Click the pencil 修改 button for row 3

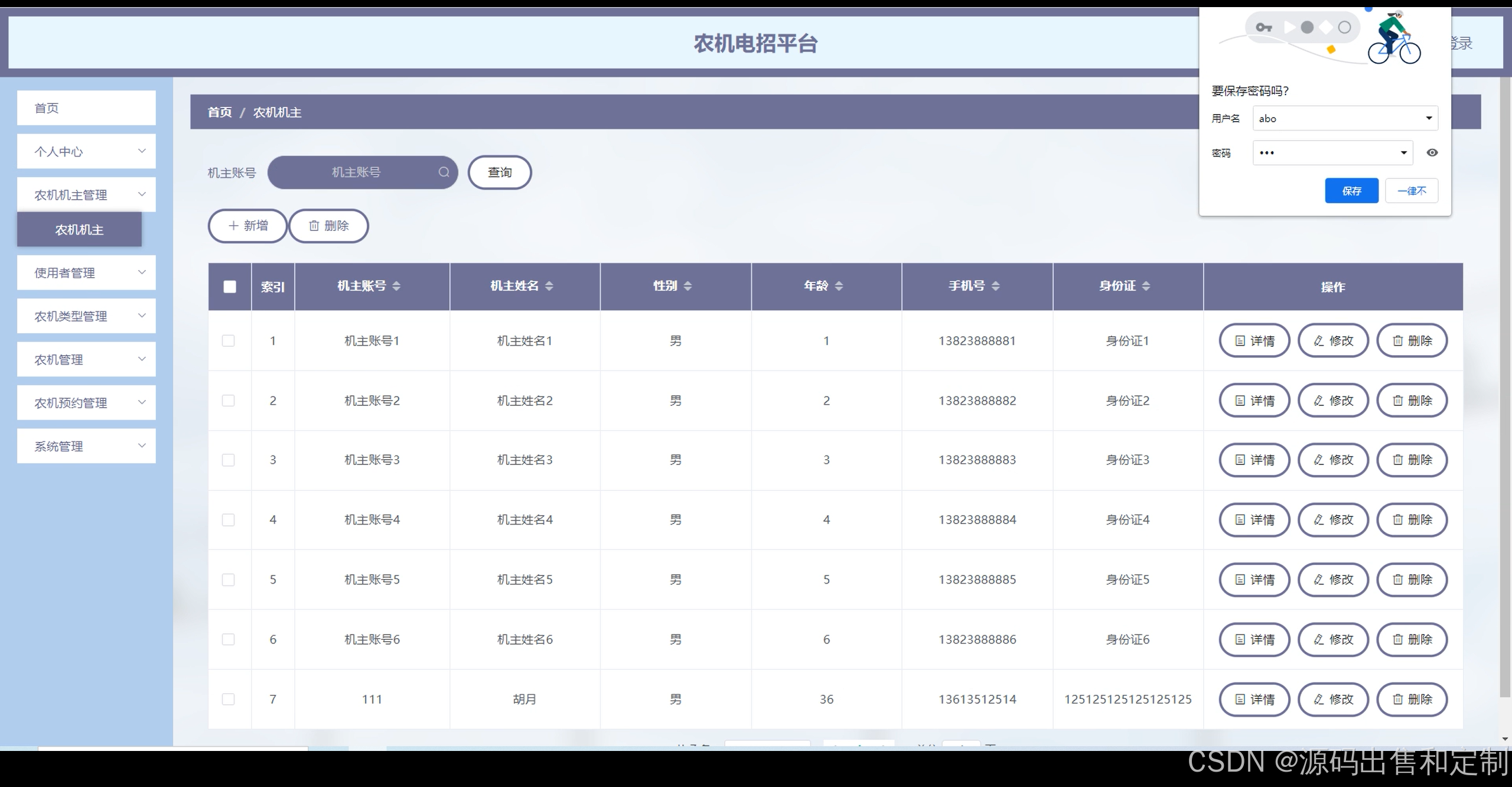click(1333, 460)
